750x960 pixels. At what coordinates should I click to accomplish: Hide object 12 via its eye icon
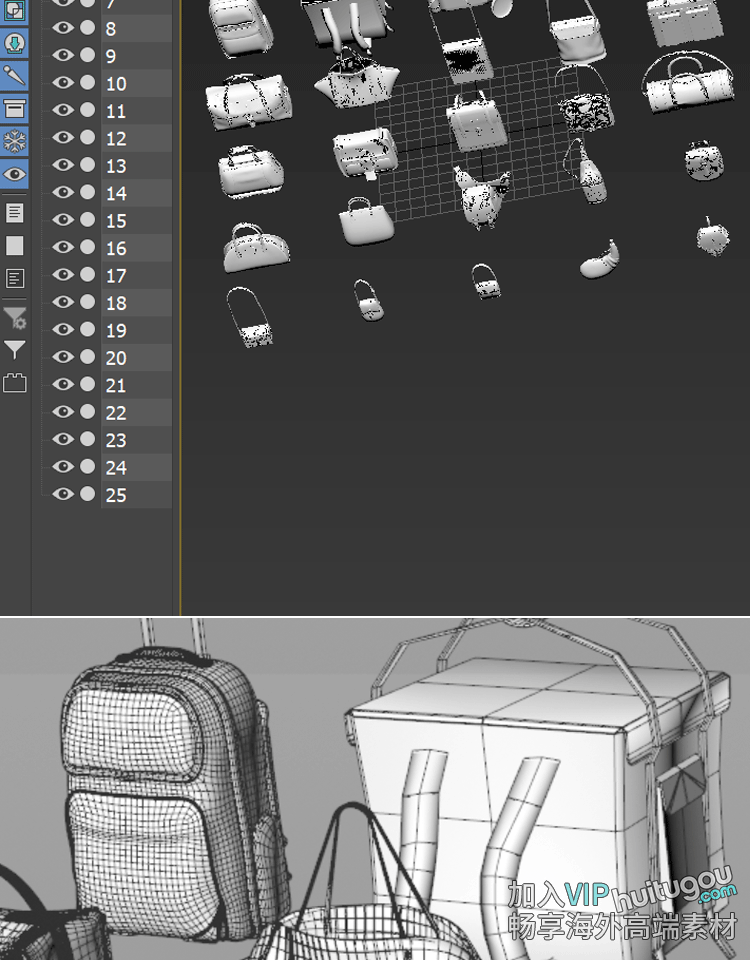[62, 137]
